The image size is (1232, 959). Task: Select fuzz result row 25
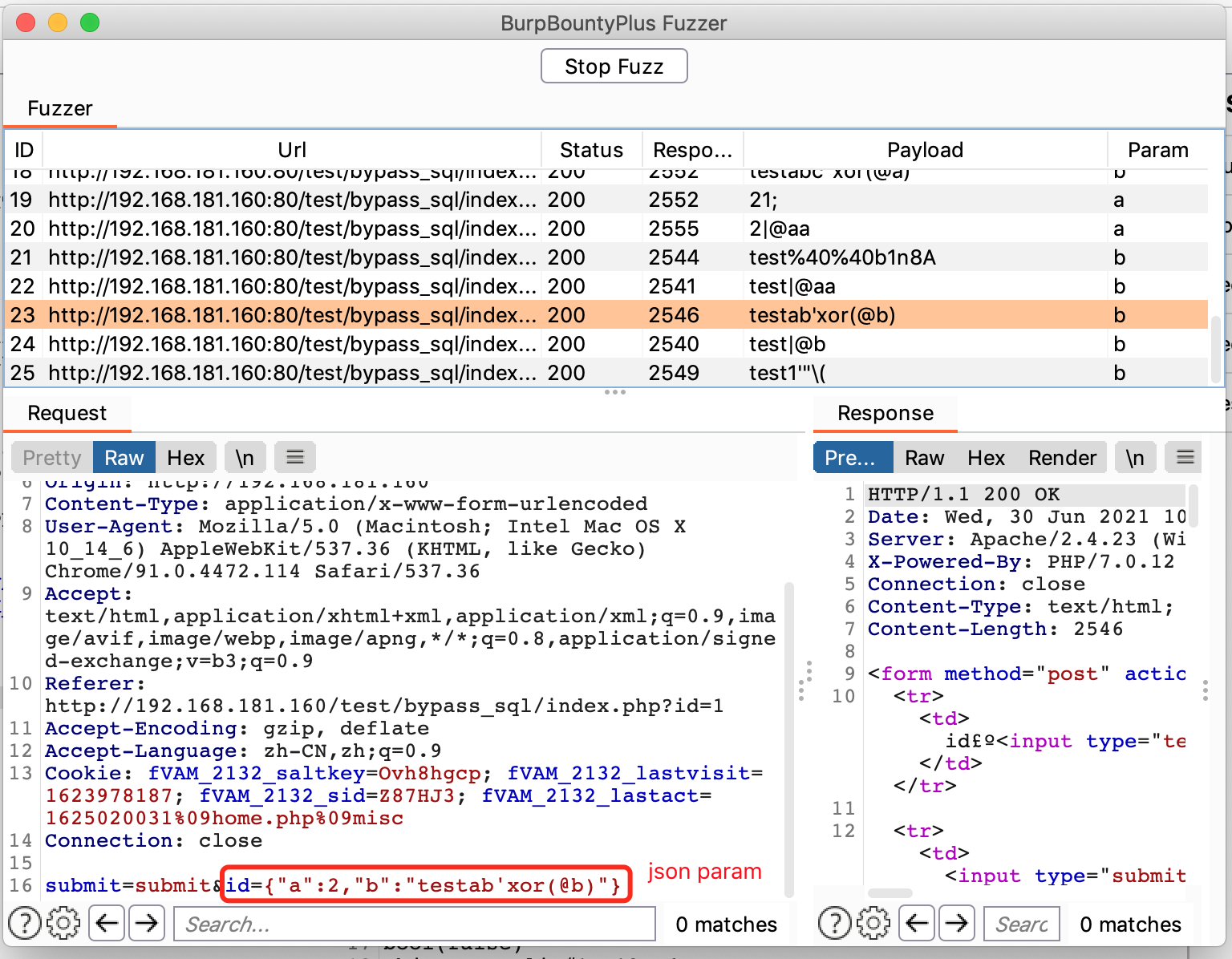[606, 373]
